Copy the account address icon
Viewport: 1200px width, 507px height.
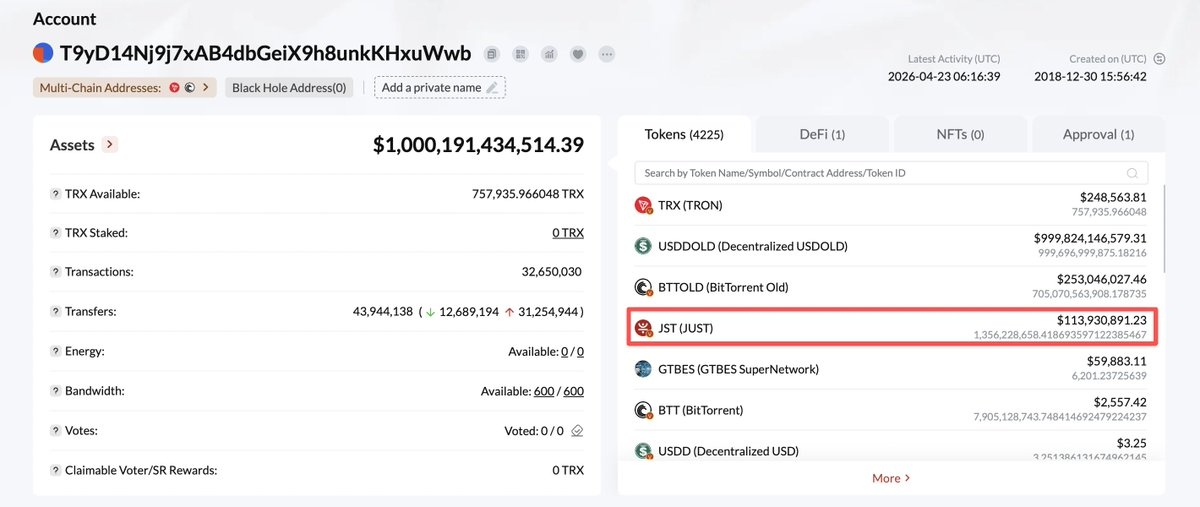click(492, 54)
